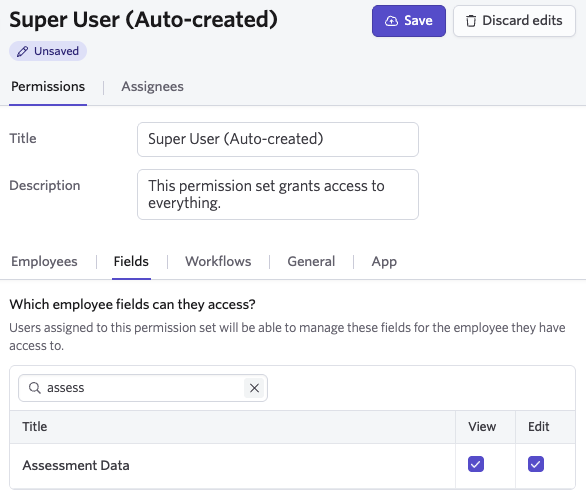The image size is (586, 501).
Task: Open the General sub-tab
Action: click(x=311, y=262)
